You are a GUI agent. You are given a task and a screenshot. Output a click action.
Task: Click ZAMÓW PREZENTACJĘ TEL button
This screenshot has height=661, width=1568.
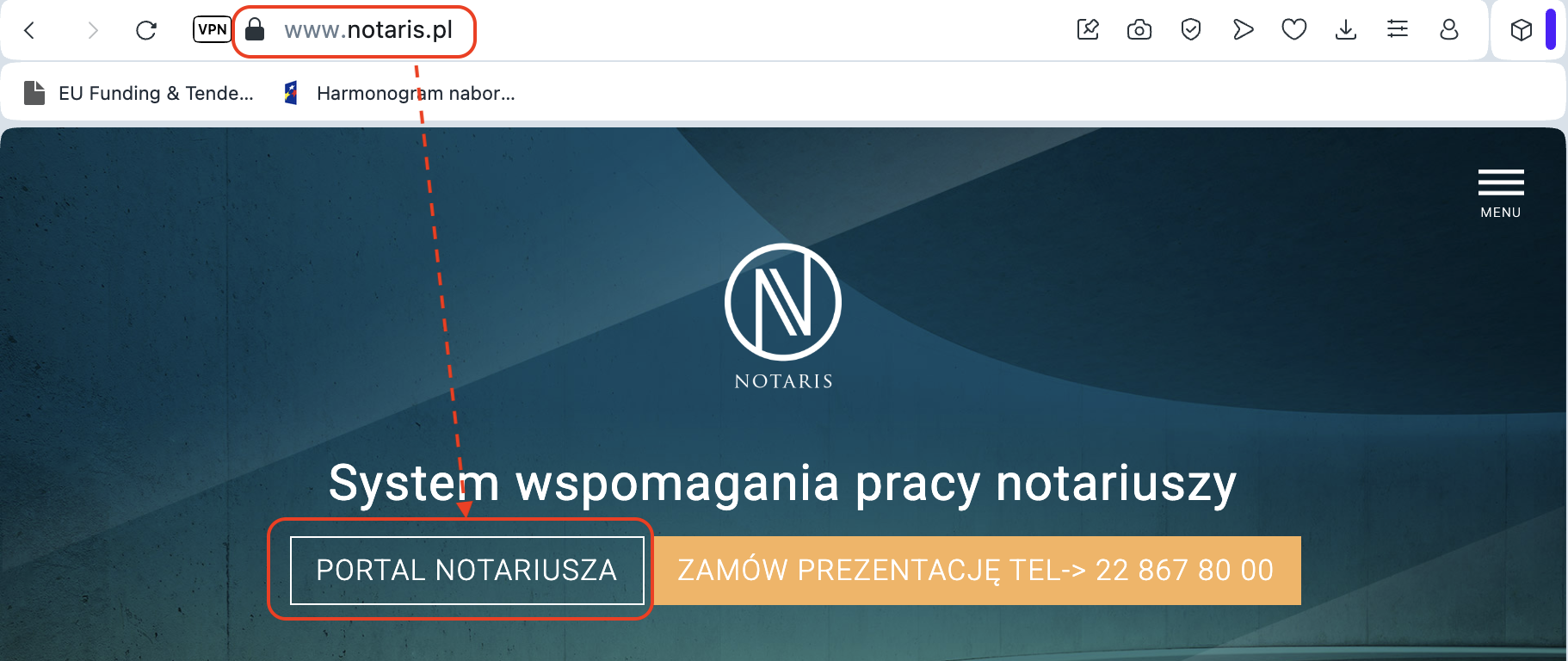(976, 571)
